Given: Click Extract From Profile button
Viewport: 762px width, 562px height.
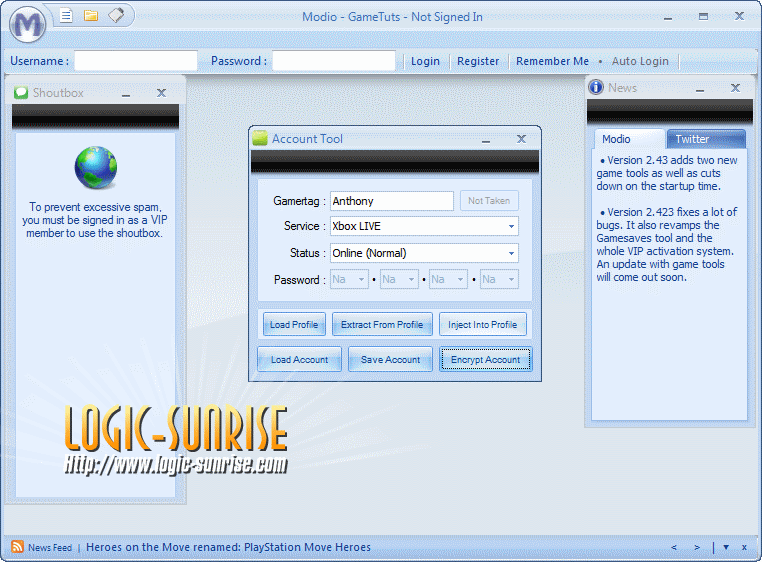Looking at the screenshot, I should pyautogui.click(x=382, y=324).
